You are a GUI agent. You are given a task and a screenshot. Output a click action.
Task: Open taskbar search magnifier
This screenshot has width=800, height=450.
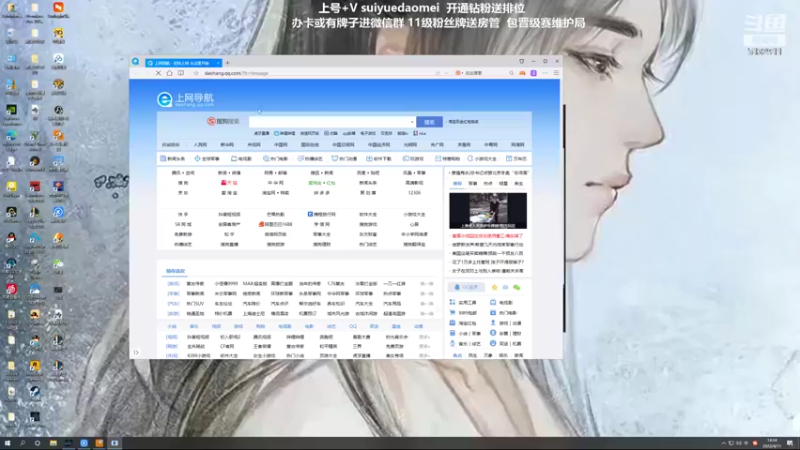pyautogui.click(x=22, y=443)
